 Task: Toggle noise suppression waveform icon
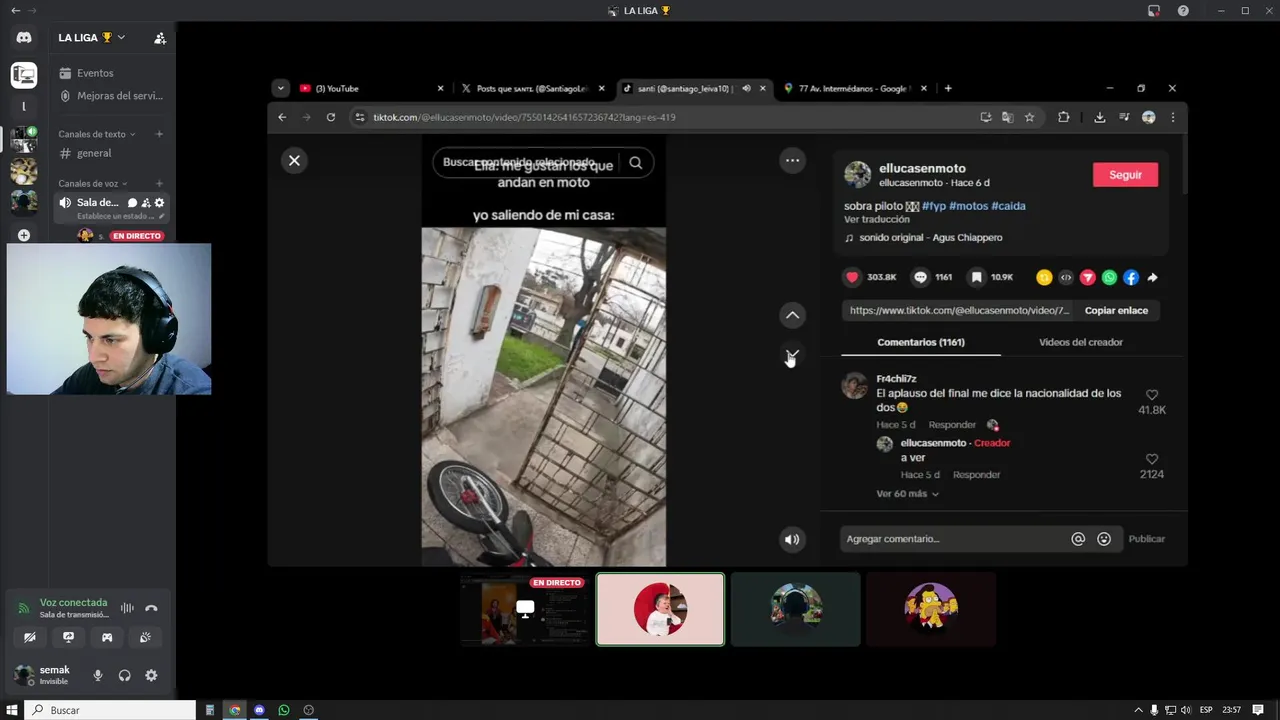click(x=127, y=608)
